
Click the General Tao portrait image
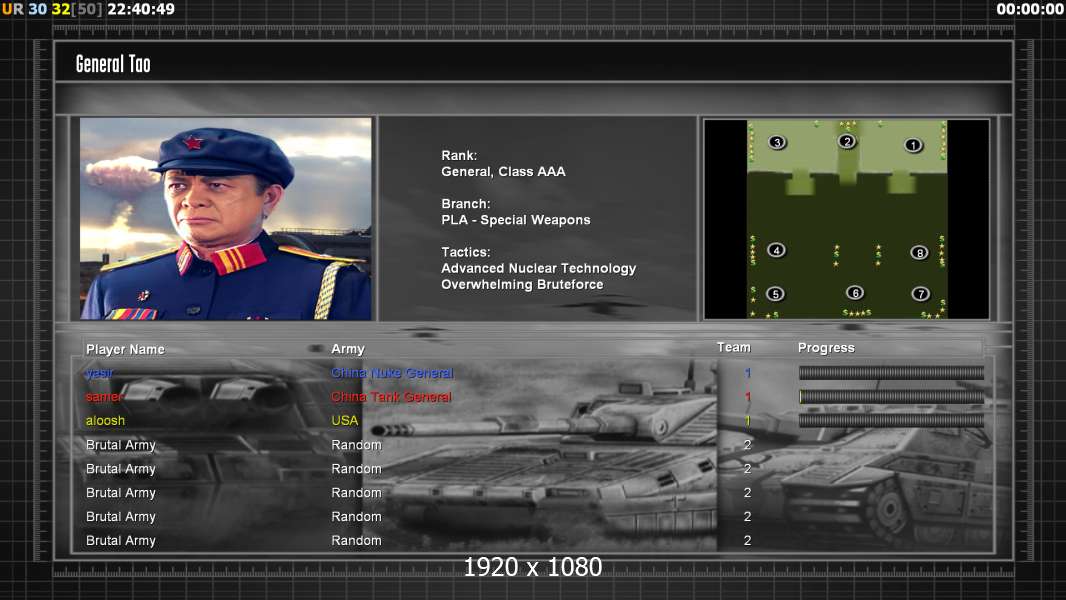click(226, 218)
